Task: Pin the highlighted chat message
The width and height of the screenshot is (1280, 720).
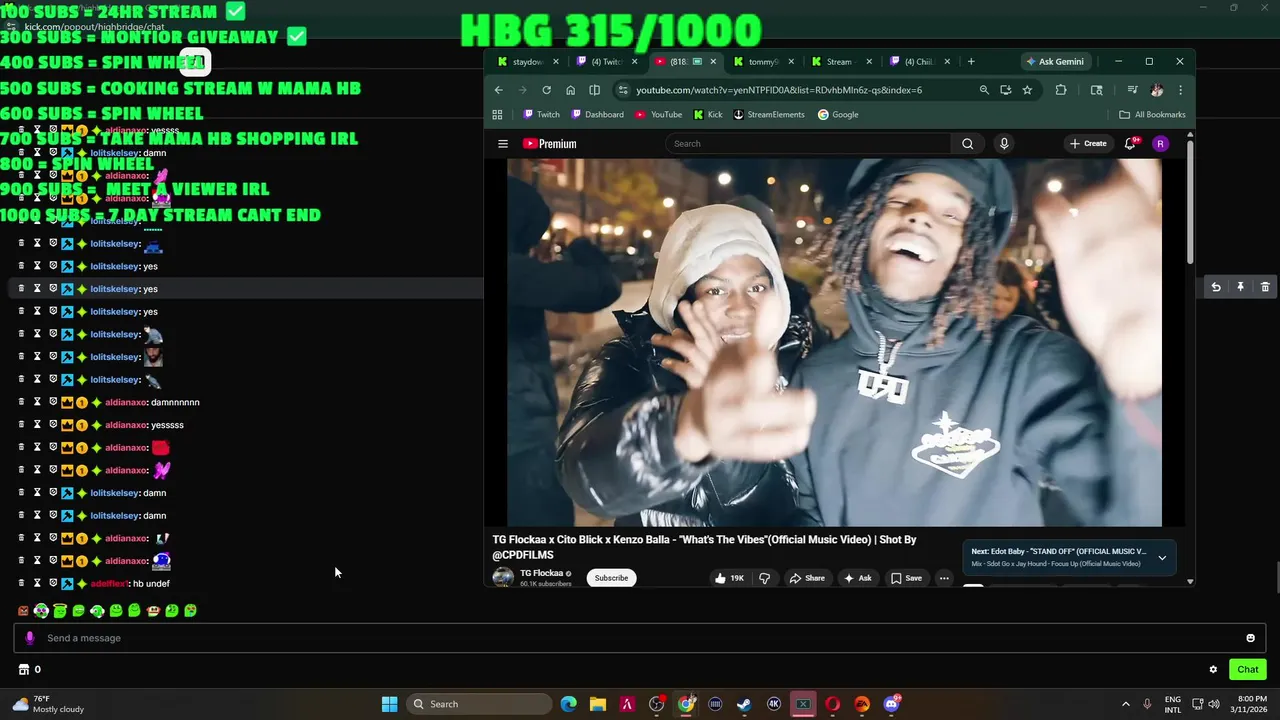Action: pyautogui.click(x=1240, y=287)
